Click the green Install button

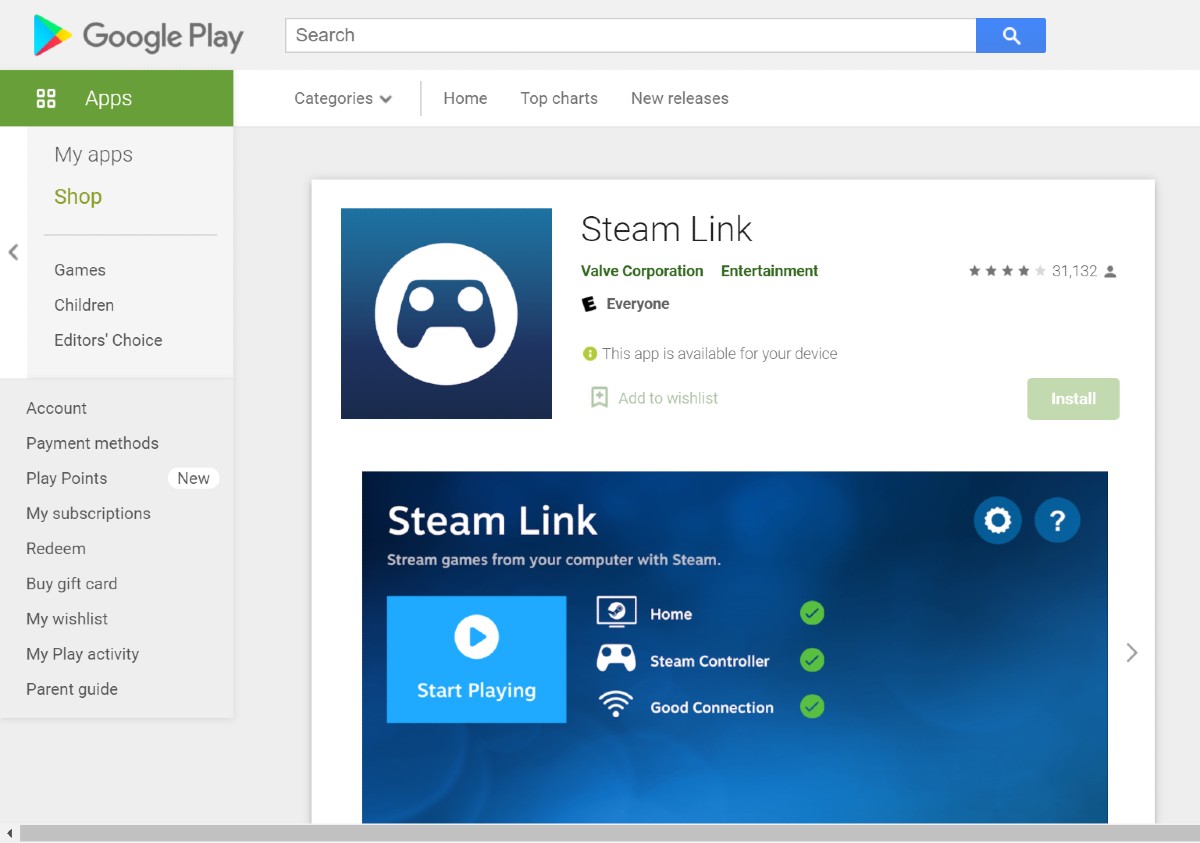1073,398
